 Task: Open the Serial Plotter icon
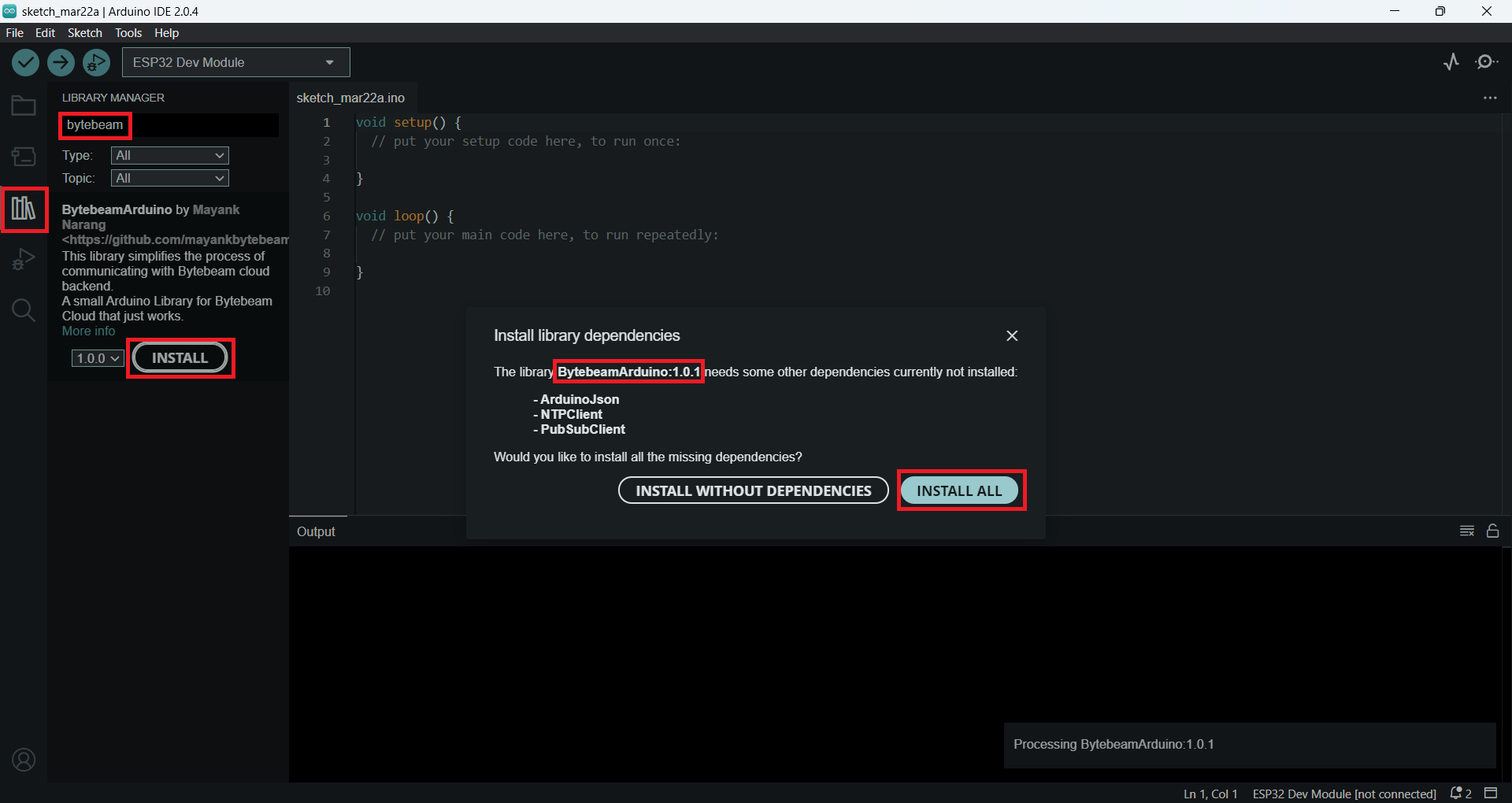[1451, 61]
